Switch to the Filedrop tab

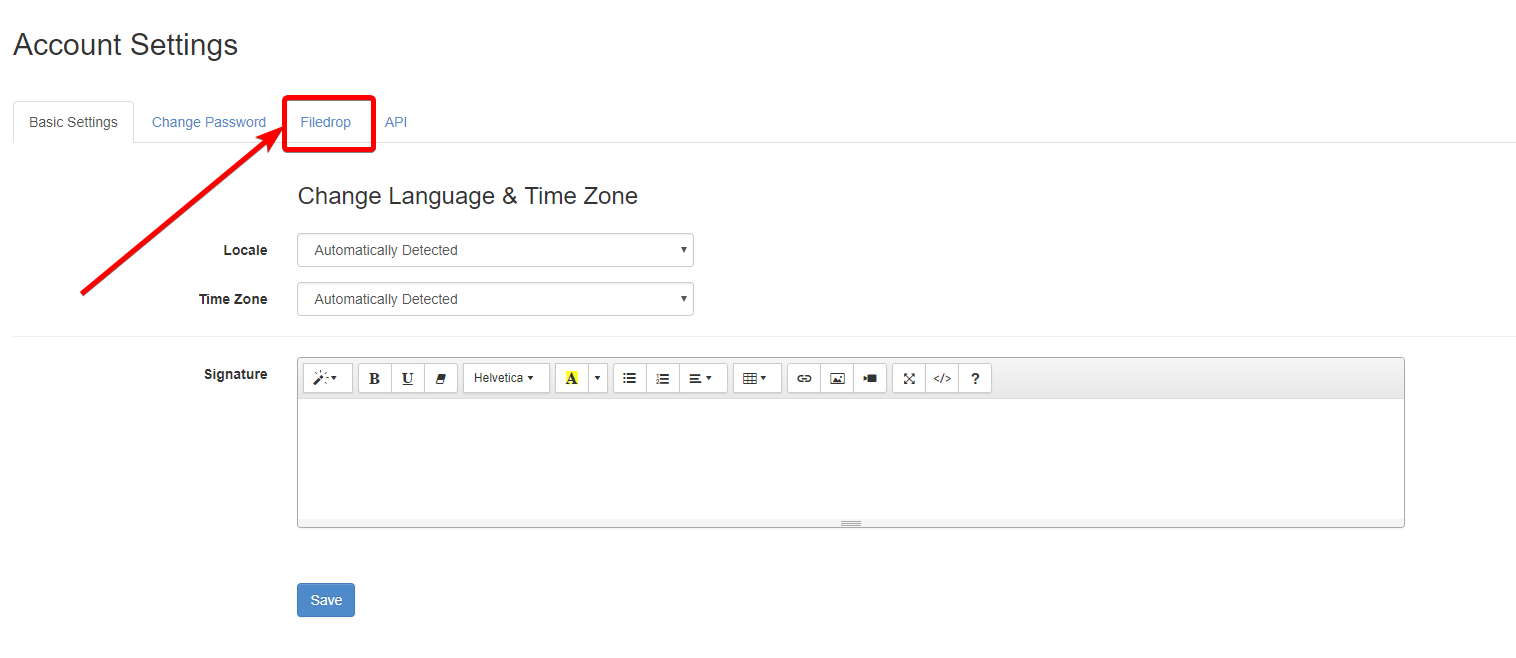coord(326,122)
